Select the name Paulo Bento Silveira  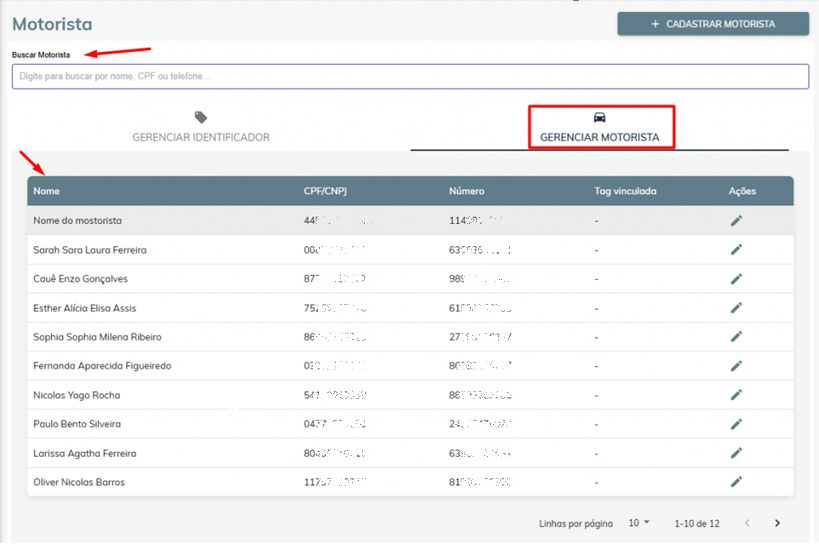click(x=77, y=424)
